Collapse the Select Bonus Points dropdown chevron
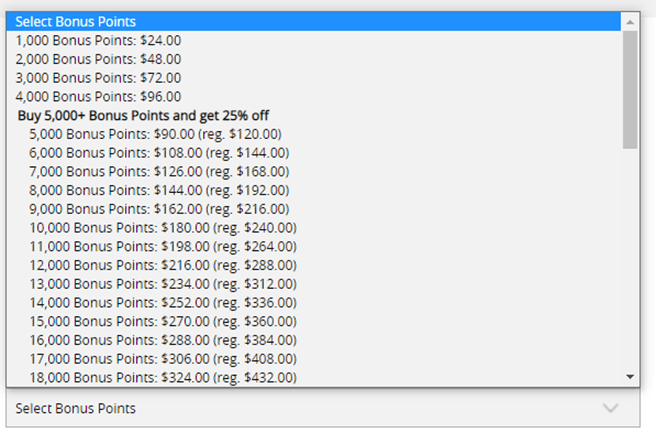 pyautogui.click(x=612, y=408)
